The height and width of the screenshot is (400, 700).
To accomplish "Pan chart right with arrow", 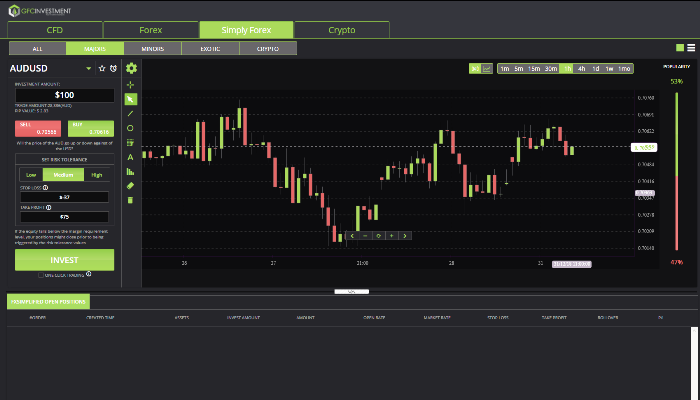I will (405, 236).
